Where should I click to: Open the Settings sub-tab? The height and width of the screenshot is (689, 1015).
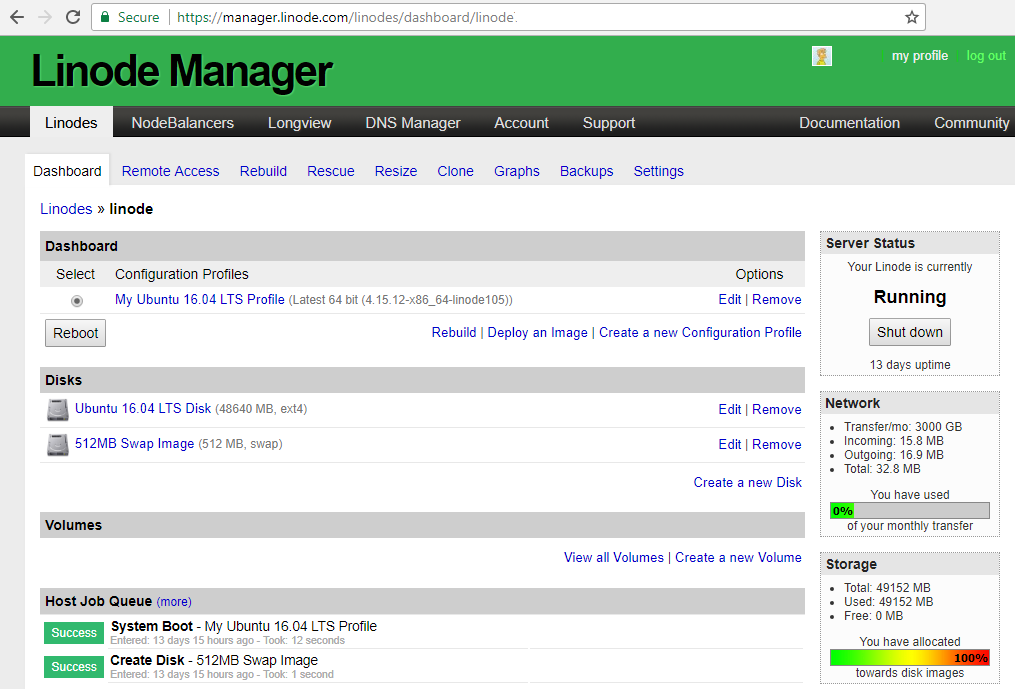coord(658,171)
